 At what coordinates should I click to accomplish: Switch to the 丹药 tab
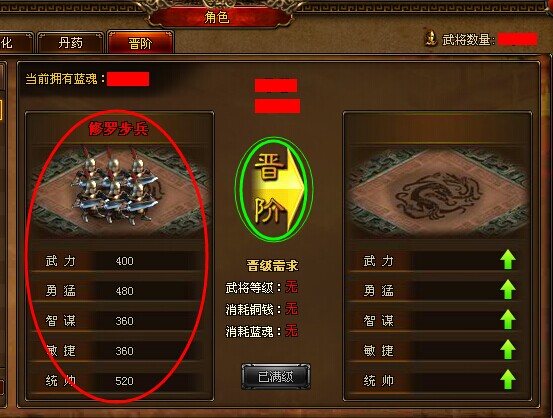70,43
